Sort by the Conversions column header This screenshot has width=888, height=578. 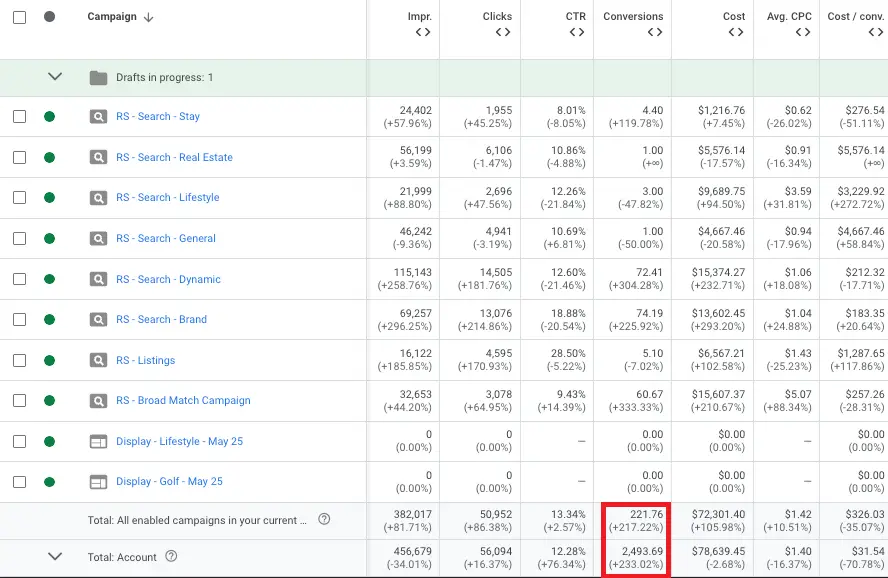(633, 16)
